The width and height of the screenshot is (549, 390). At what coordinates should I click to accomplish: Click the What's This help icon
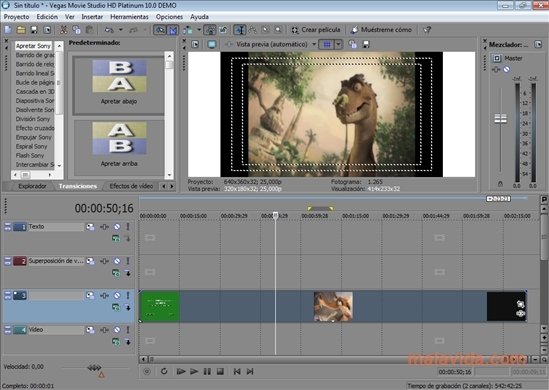tap(427, 30)
